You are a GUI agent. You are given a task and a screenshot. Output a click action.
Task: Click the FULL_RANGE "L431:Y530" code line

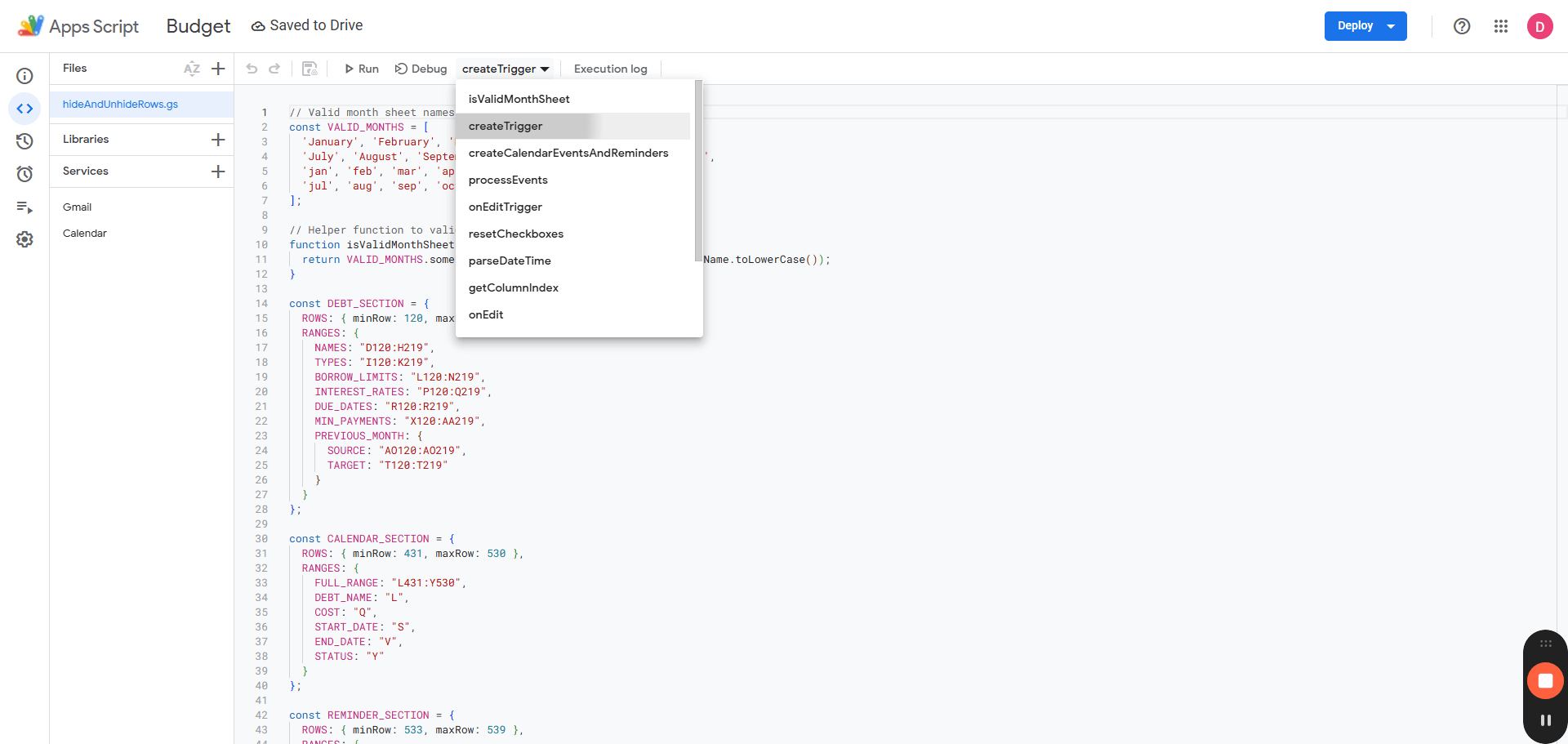(x=390, y=583)
